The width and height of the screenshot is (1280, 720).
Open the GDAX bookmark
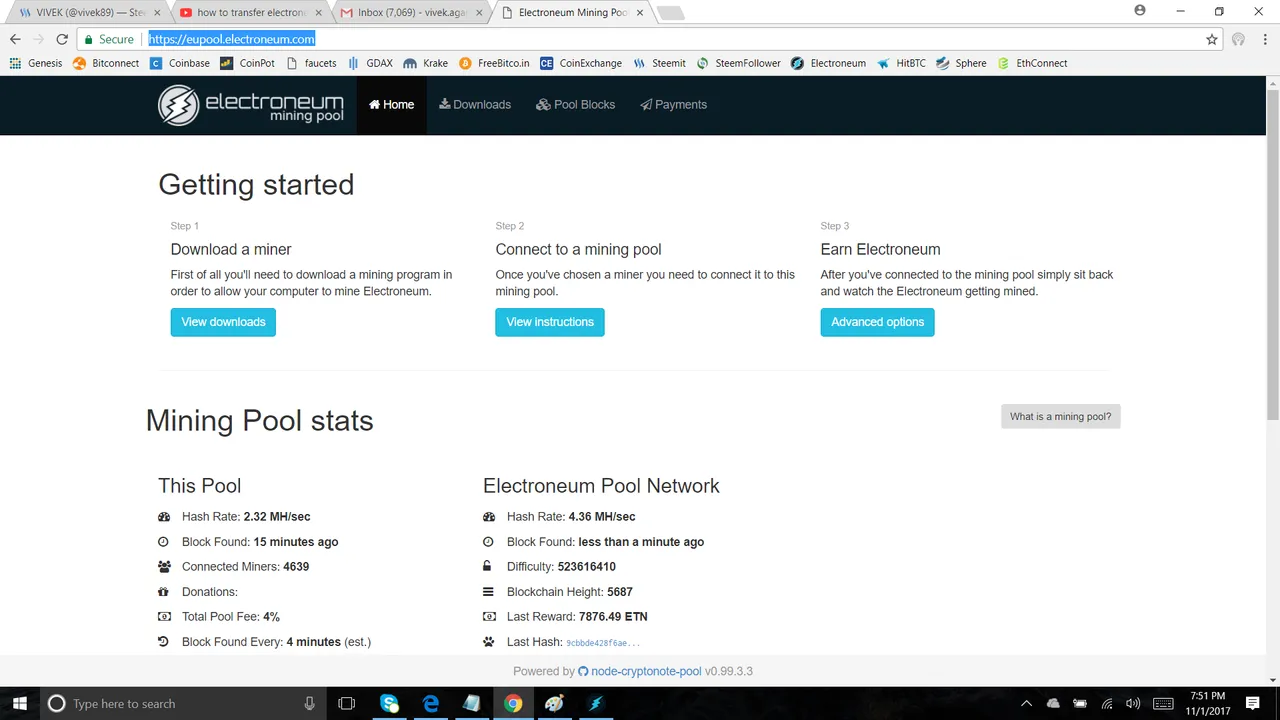click(370, 63)
